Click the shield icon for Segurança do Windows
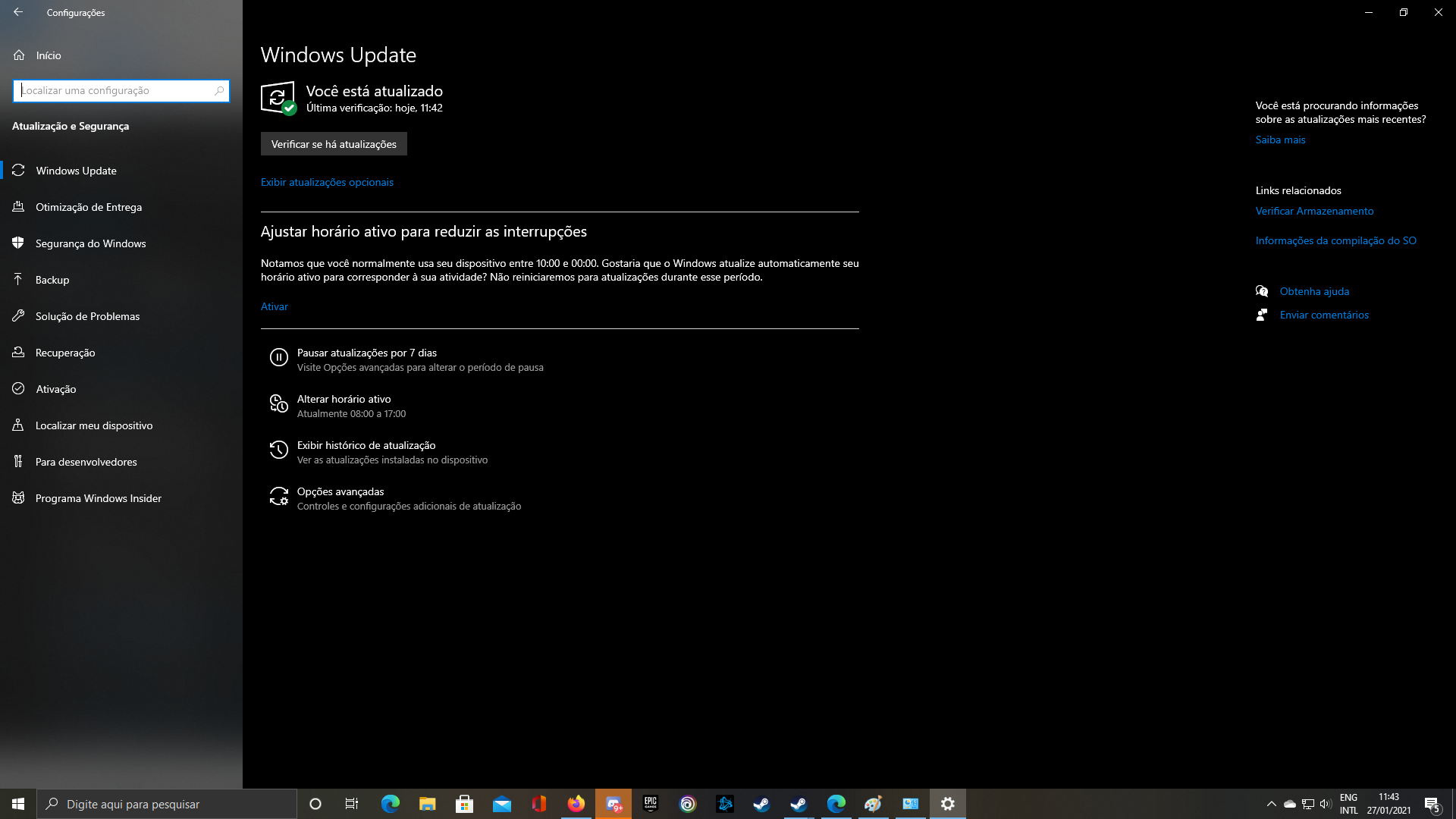The height and width of the screenshot is (819, 1456). [19, 243]
